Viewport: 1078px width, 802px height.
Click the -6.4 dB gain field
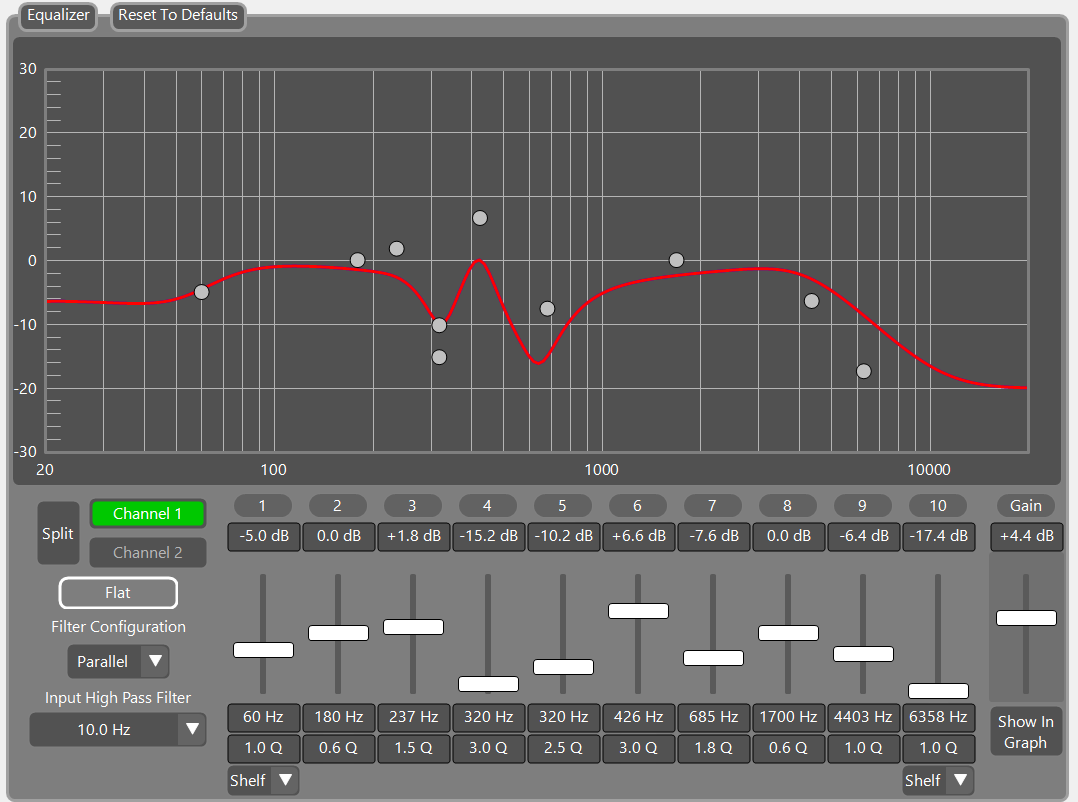(x=864, y=536)
